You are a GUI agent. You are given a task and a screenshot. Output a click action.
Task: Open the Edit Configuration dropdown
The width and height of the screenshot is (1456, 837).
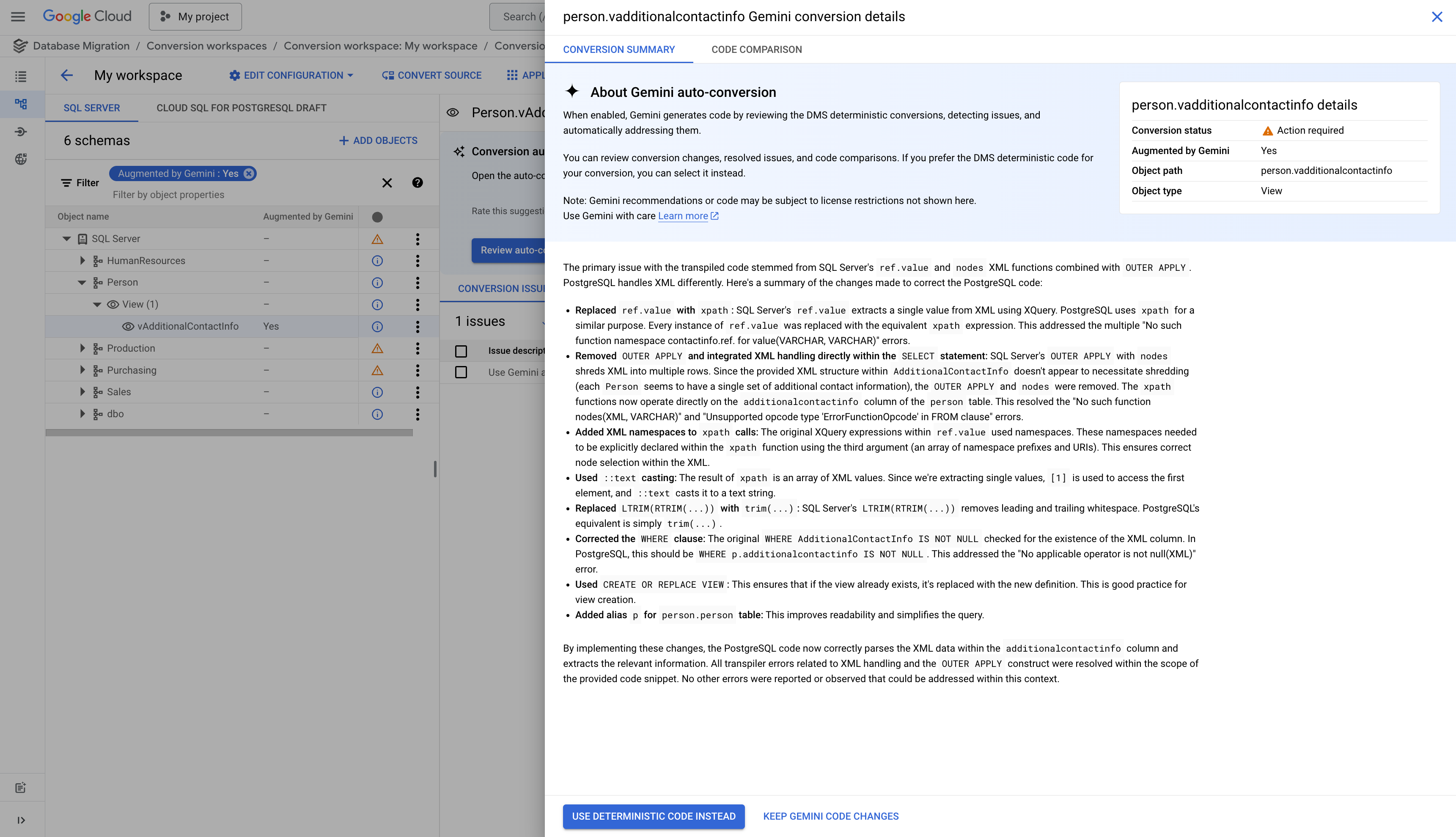point(291,75)
